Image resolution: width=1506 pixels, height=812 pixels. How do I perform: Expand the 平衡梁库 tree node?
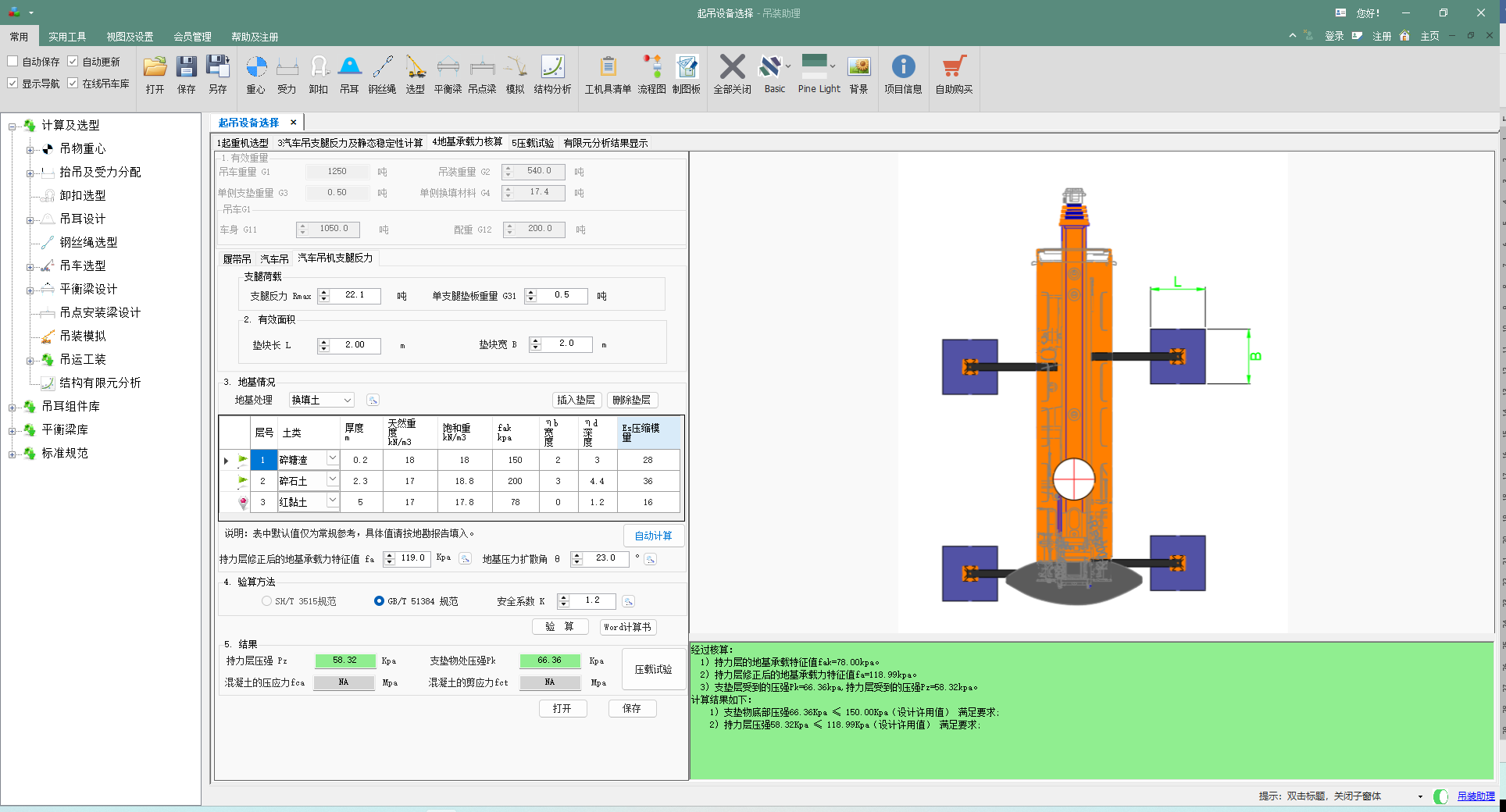pyautogui.click(x=12, y=430)
